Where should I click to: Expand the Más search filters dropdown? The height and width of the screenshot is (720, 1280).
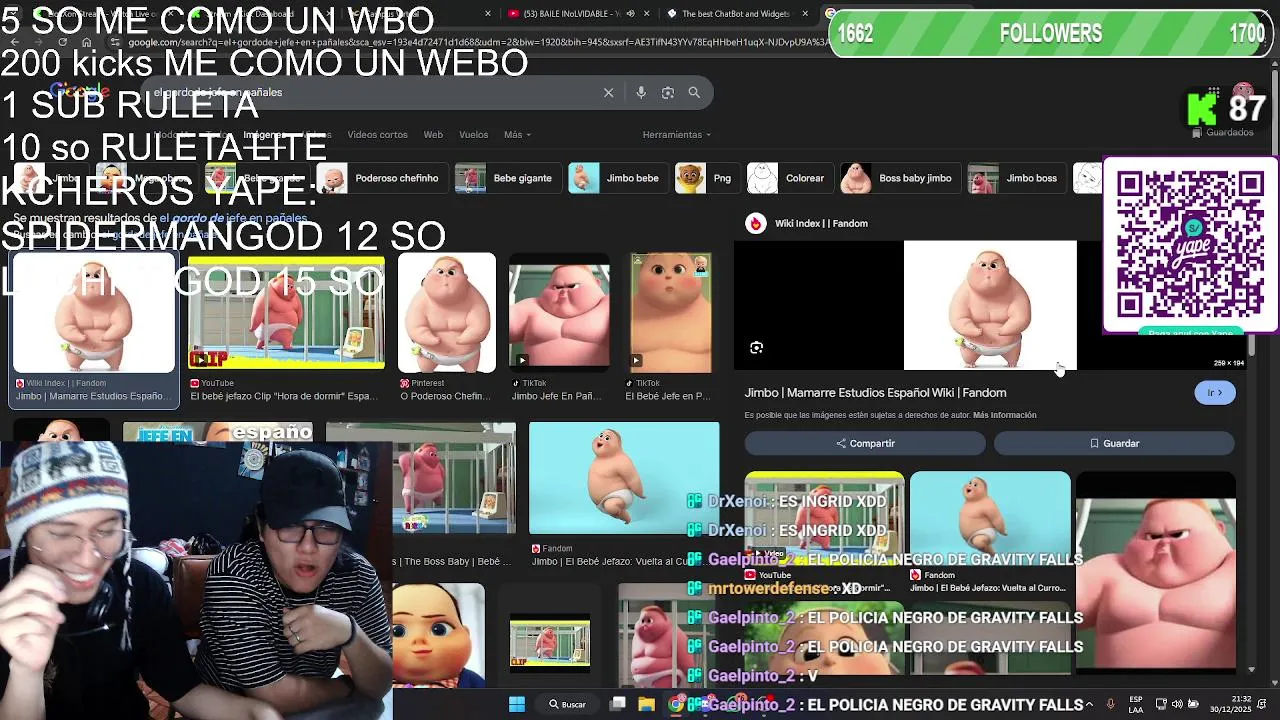517,134
